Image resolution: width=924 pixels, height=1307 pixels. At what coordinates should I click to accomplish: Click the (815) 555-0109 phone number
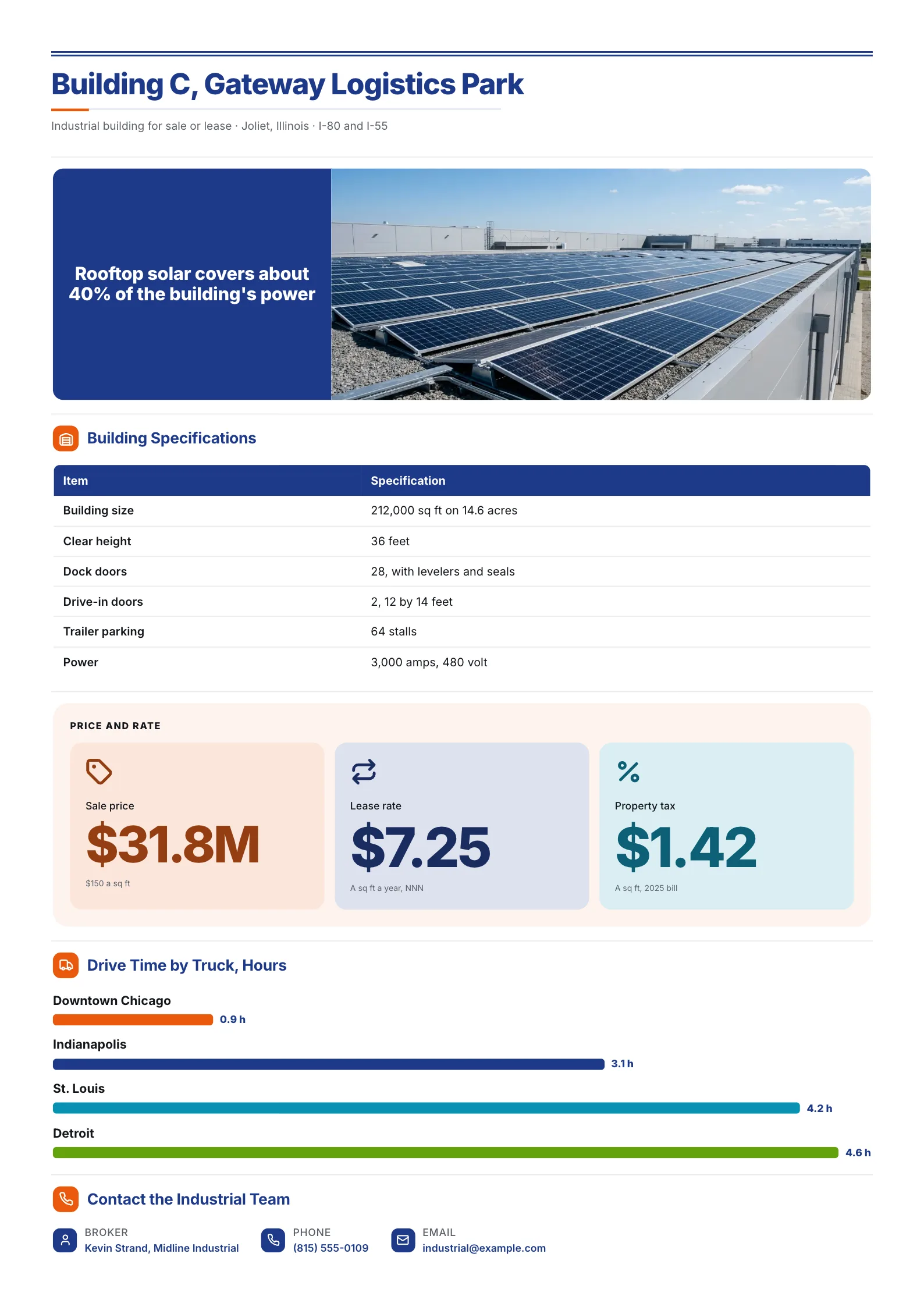point(330,1248)
